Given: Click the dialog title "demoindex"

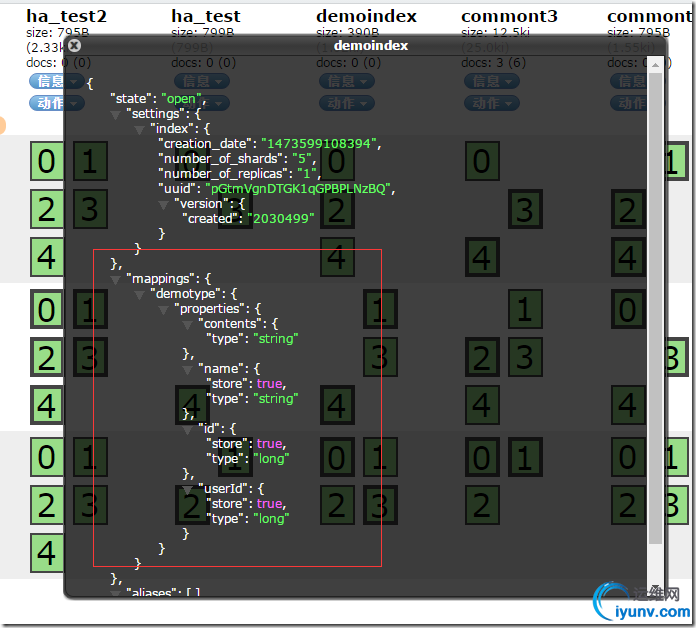Looking at the screenshot, I should click(x=371, y=46).
